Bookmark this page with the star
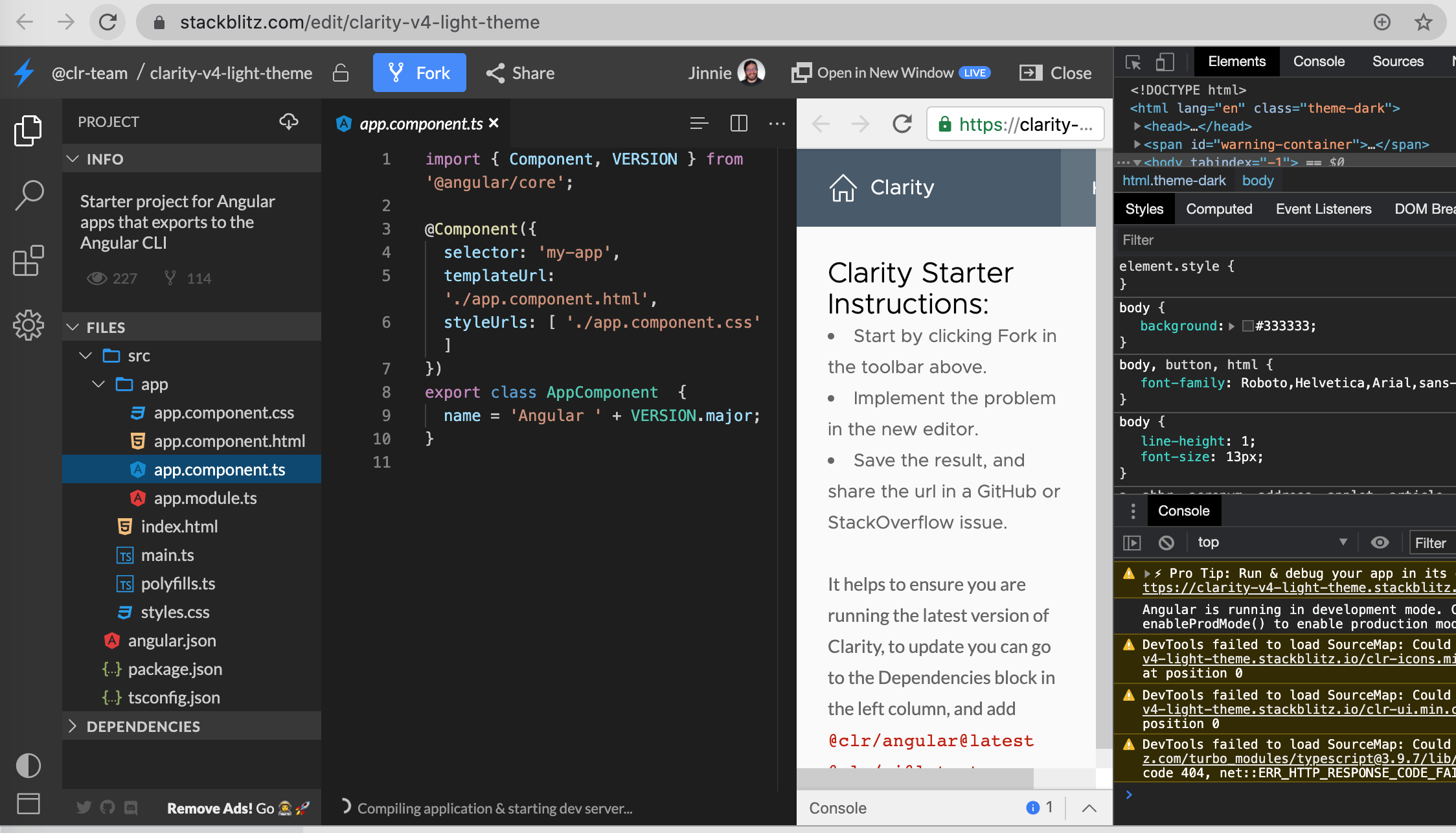 point(1423,22)
